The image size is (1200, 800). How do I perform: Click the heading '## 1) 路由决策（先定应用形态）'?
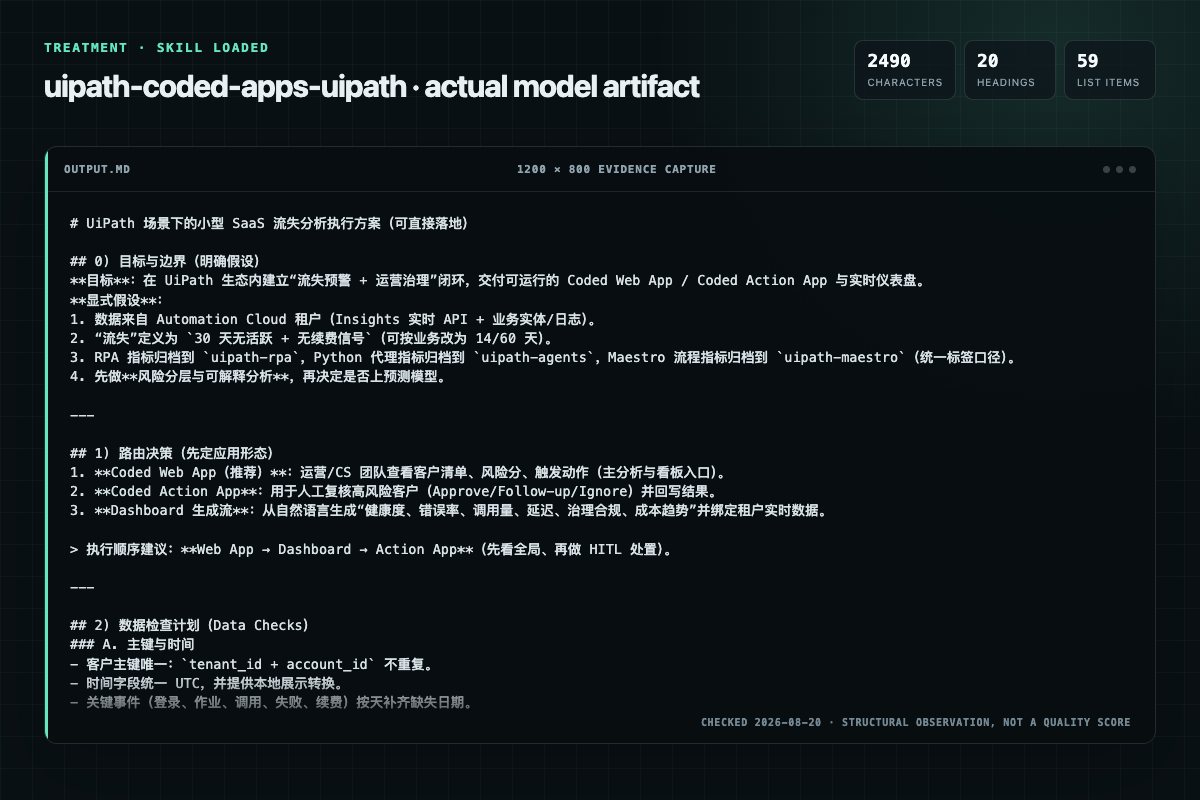click(172, 453)
